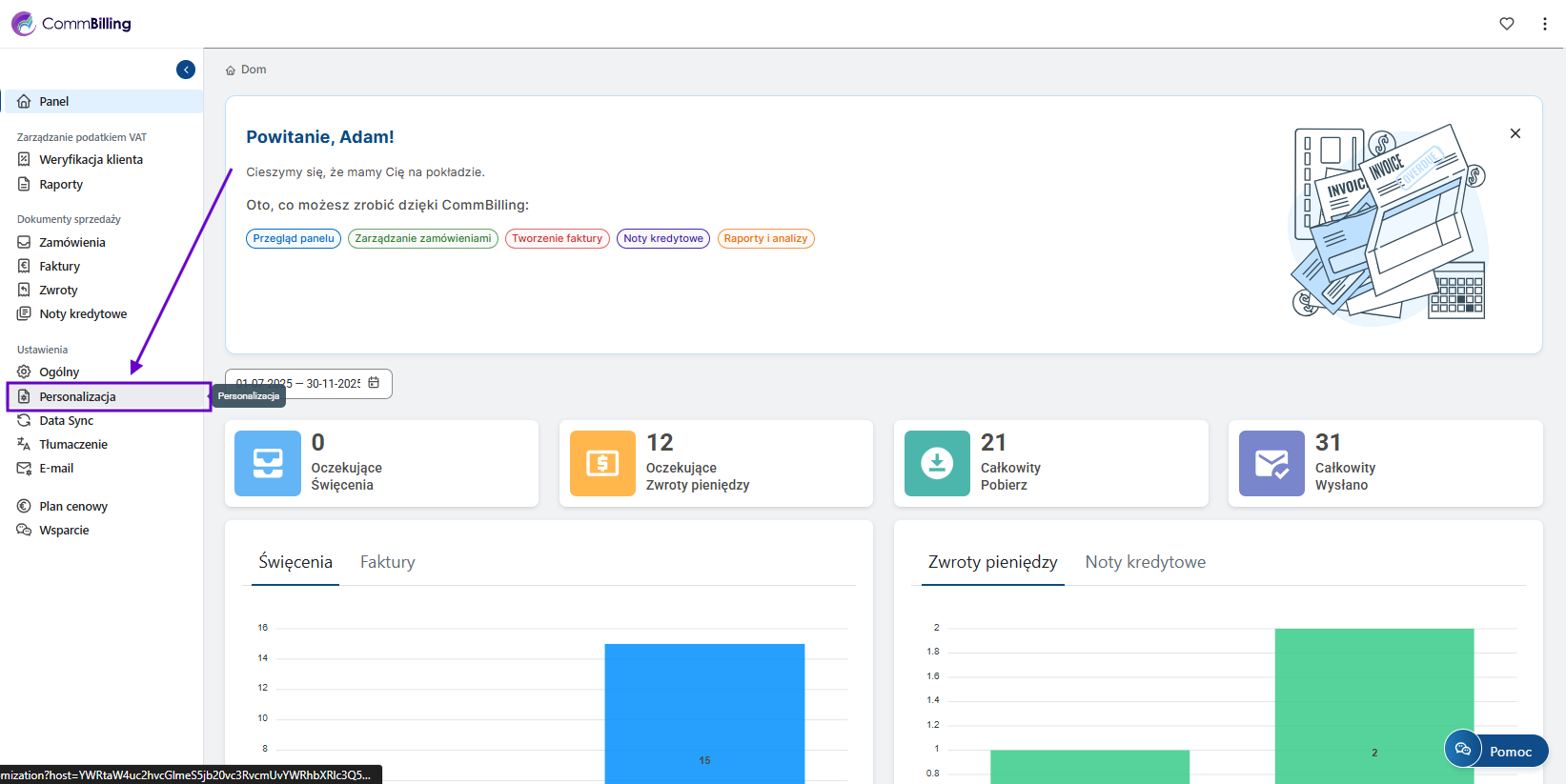The height and width of the screenshot is (784, 1566).
Task: Click the pending orders inbox tile icon
Action: click(268, 463)
